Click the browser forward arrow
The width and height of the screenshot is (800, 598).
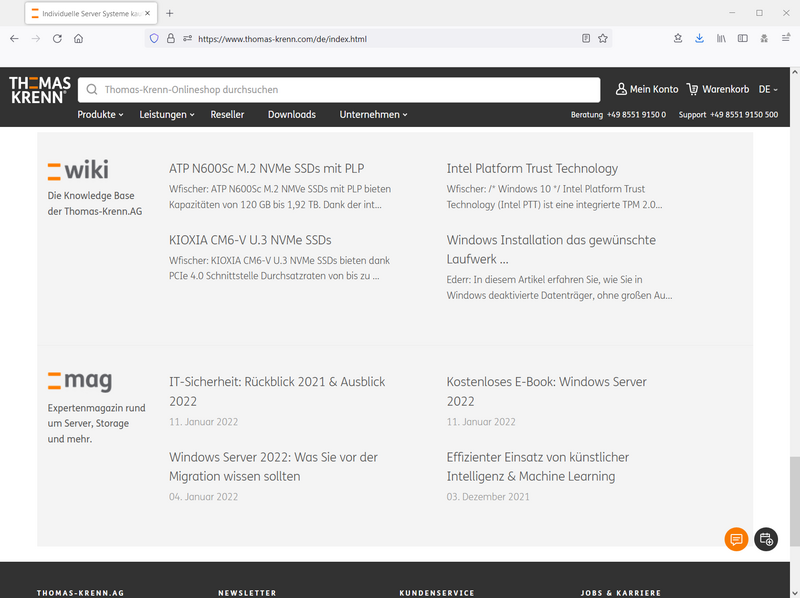(x=36, y=39)
